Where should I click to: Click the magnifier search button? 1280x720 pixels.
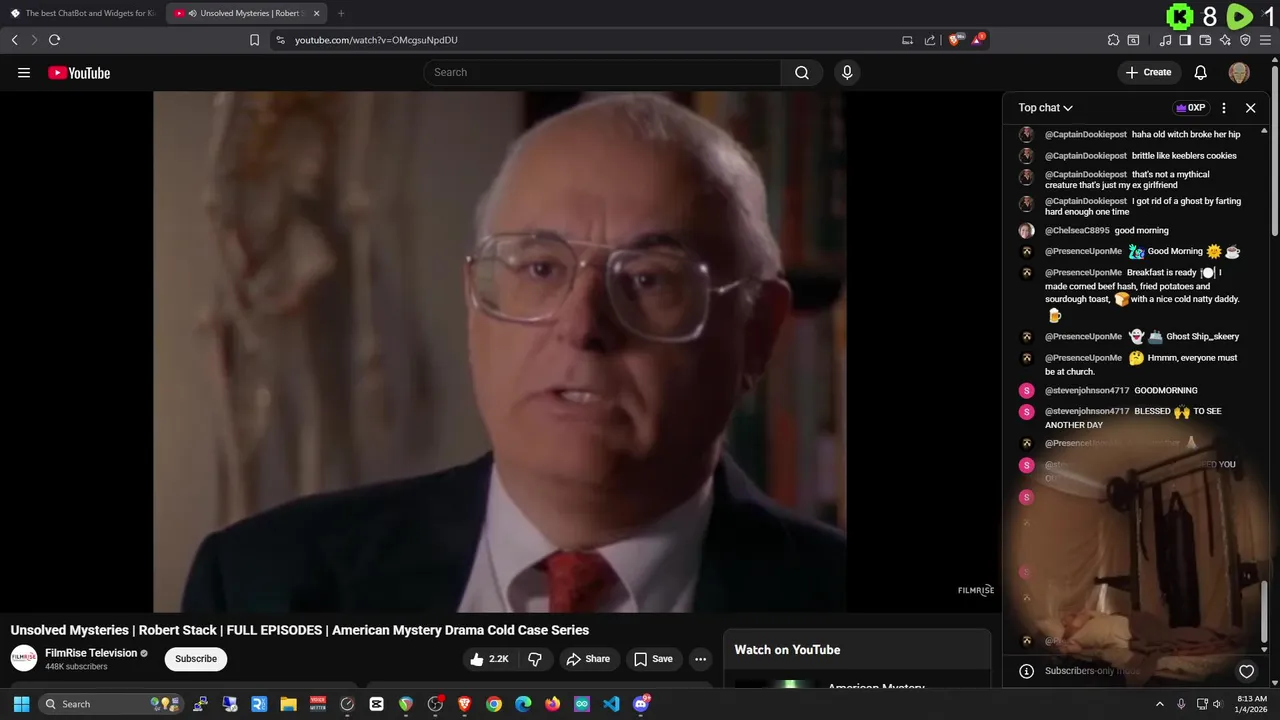(x=801, y=72)
